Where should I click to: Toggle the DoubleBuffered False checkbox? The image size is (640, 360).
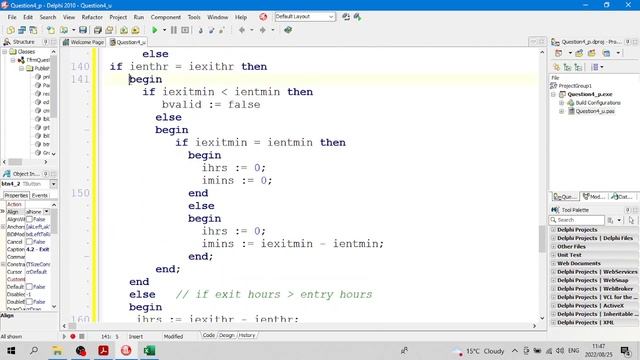point(29,302)
